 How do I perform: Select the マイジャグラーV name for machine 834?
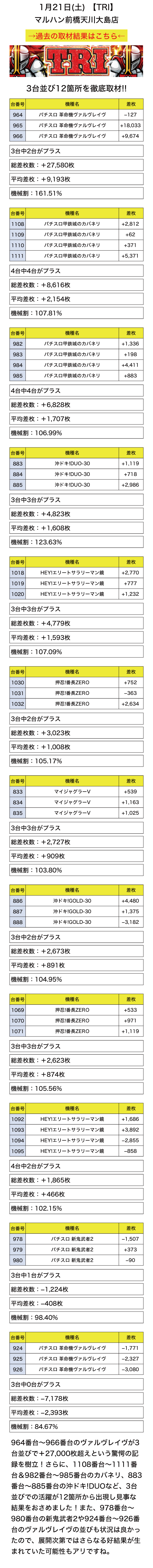[72, 802]
